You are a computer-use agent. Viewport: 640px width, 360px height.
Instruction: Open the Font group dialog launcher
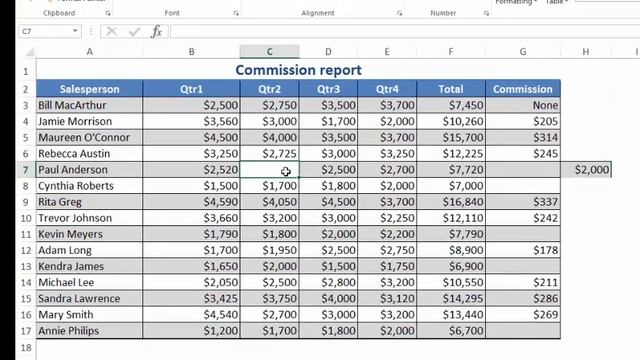pos(236,13)
